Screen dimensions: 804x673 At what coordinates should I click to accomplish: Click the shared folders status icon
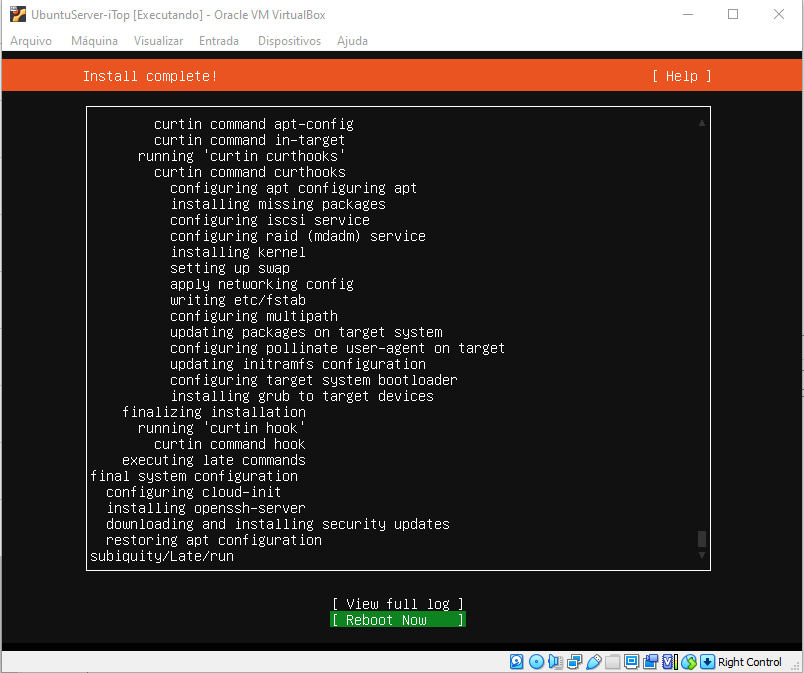pos(612,662)
